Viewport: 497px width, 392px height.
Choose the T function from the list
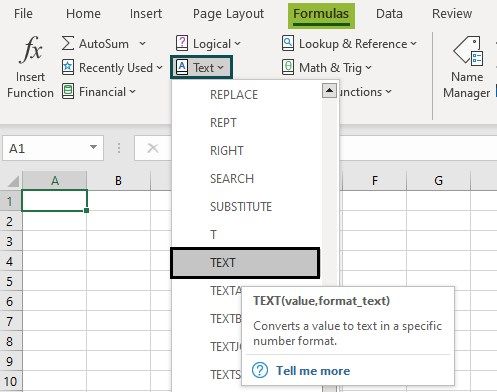click(x=247, y=235)
